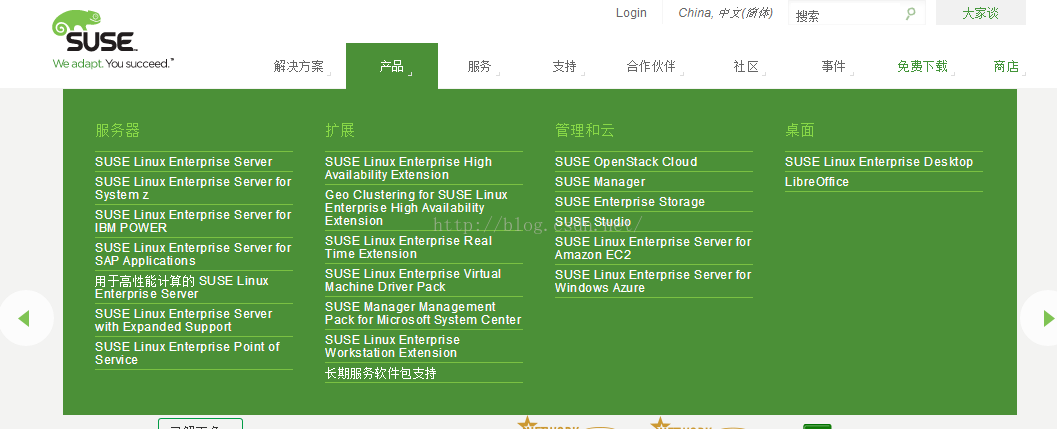Open the 社区 menu
The height and width of the screenshot is (429, 1057).
[746, 66]
